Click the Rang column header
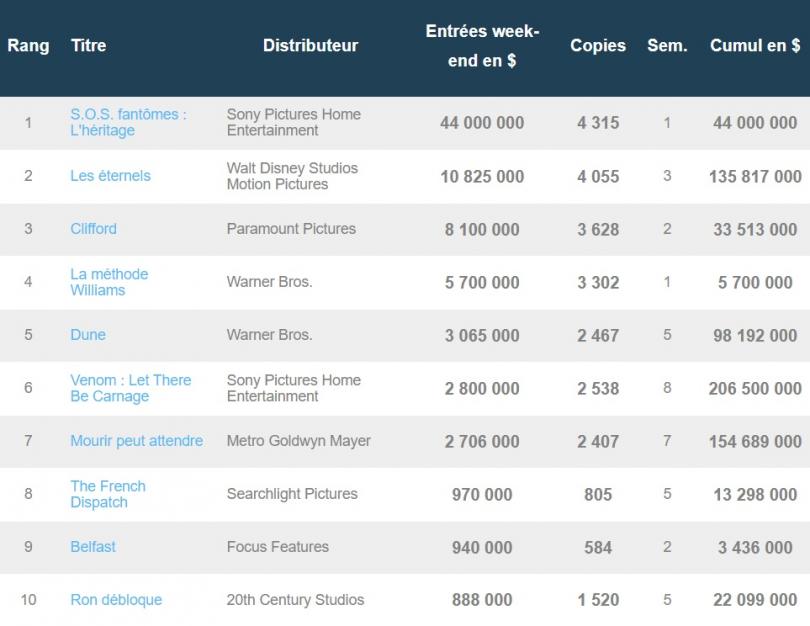The image size is (810, 626). (x=28, y=45)
